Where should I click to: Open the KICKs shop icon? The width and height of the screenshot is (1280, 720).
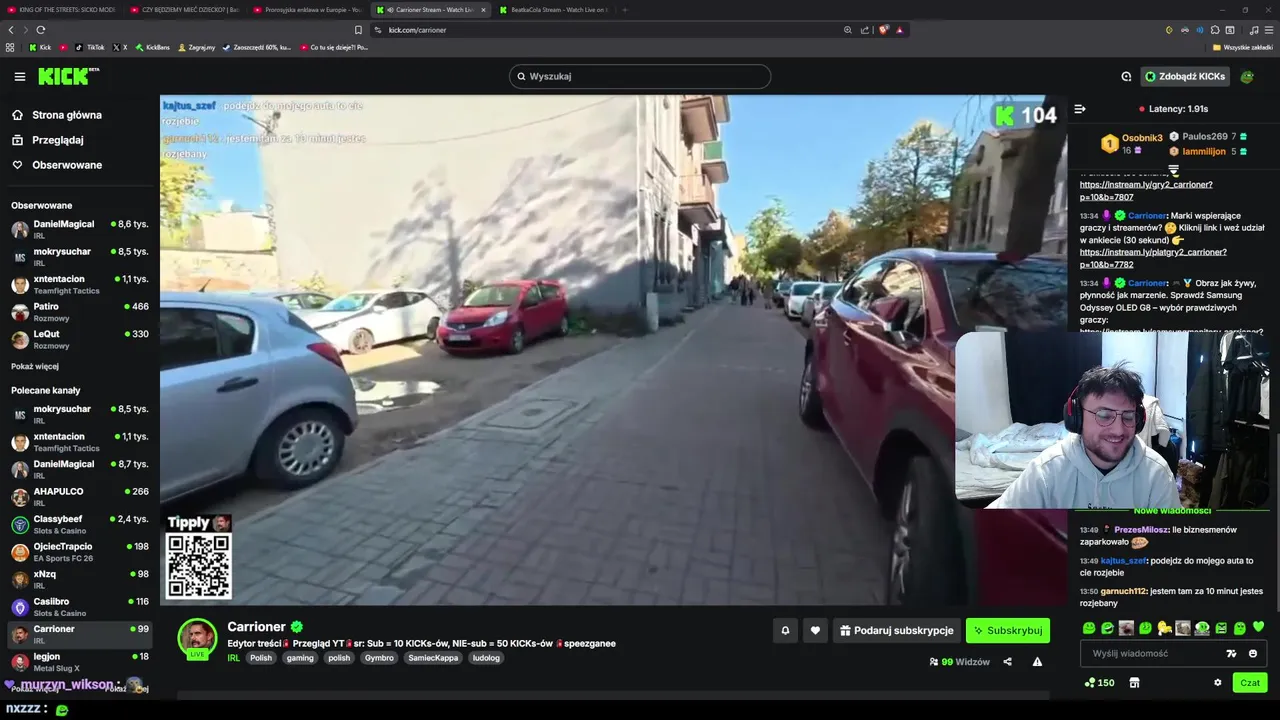pos(1134,683)
